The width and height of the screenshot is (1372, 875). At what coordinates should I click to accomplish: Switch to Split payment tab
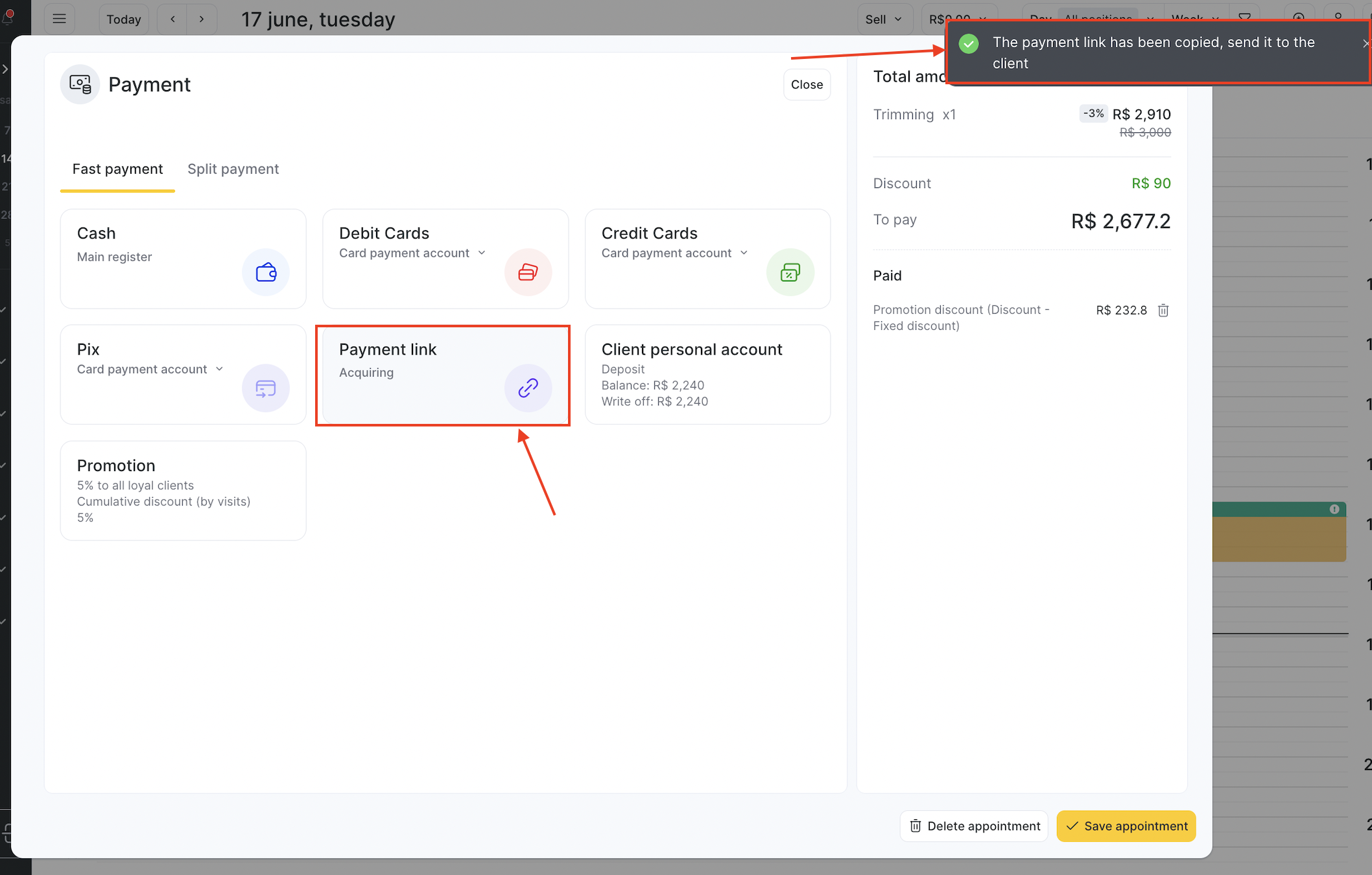point(233,169)
